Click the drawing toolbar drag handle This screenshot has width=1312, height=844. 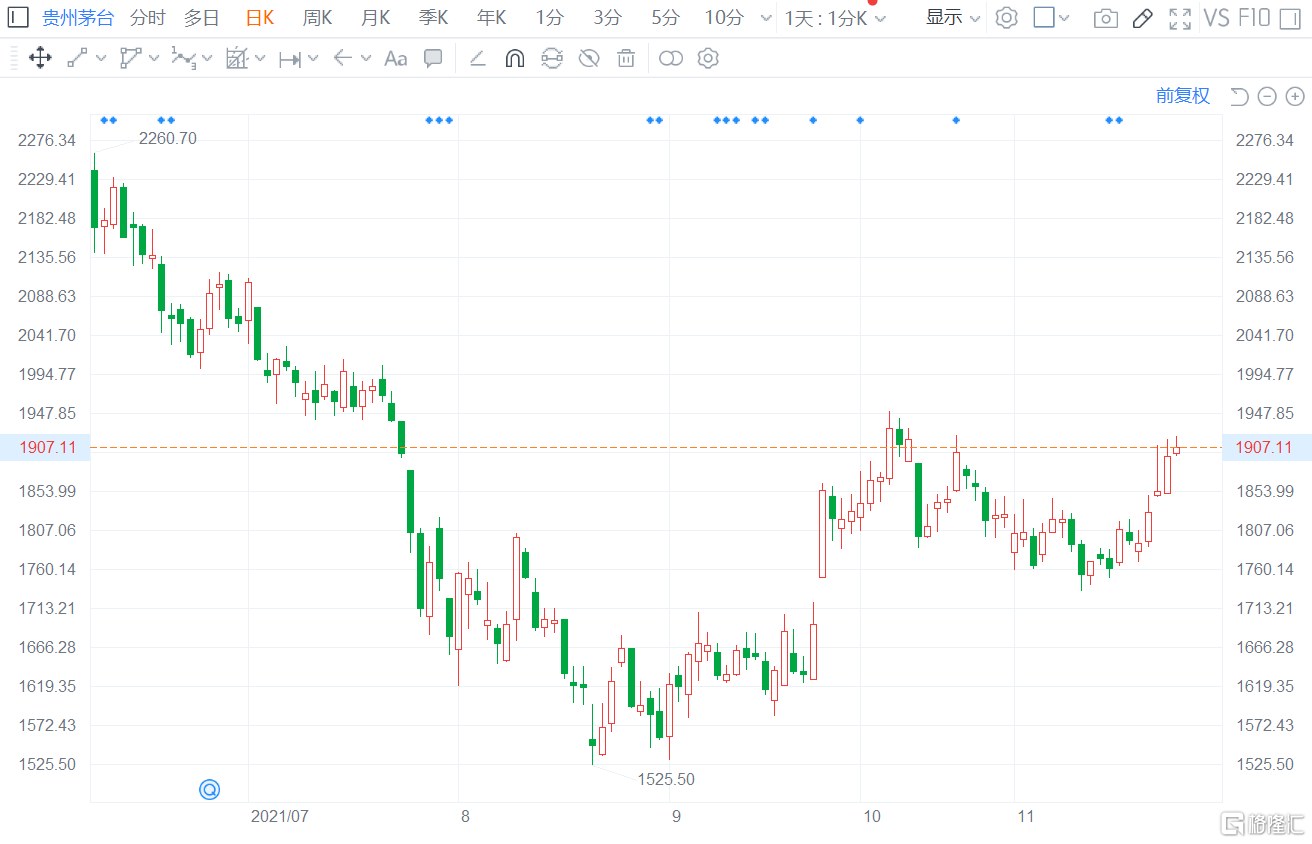(x=14, y=58)
